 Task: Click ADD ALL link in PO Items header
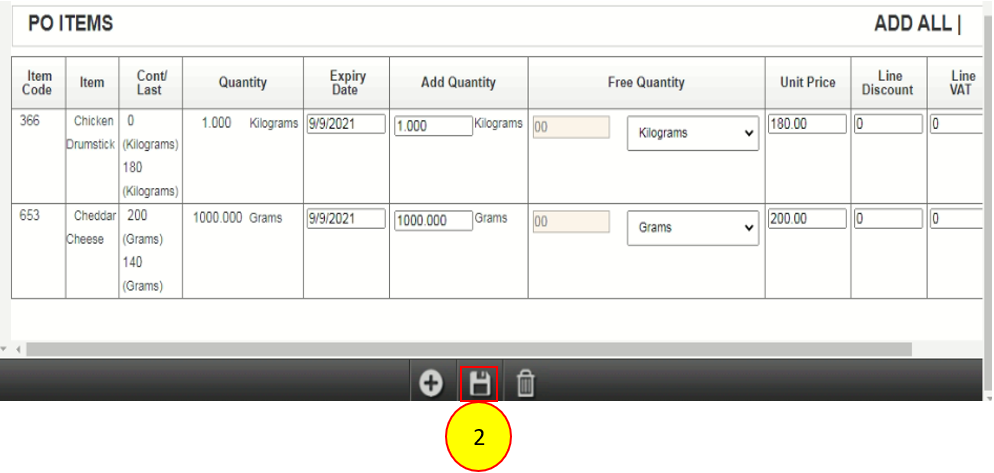(912, 24)
